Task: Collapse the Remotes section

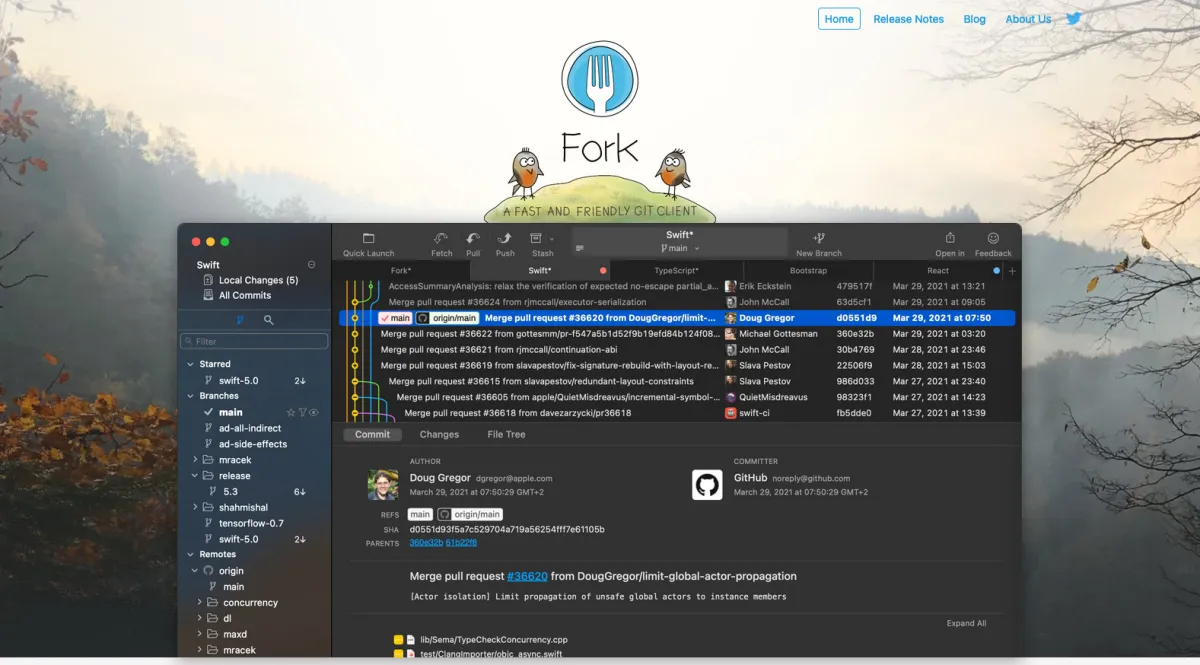Action: 190,554
